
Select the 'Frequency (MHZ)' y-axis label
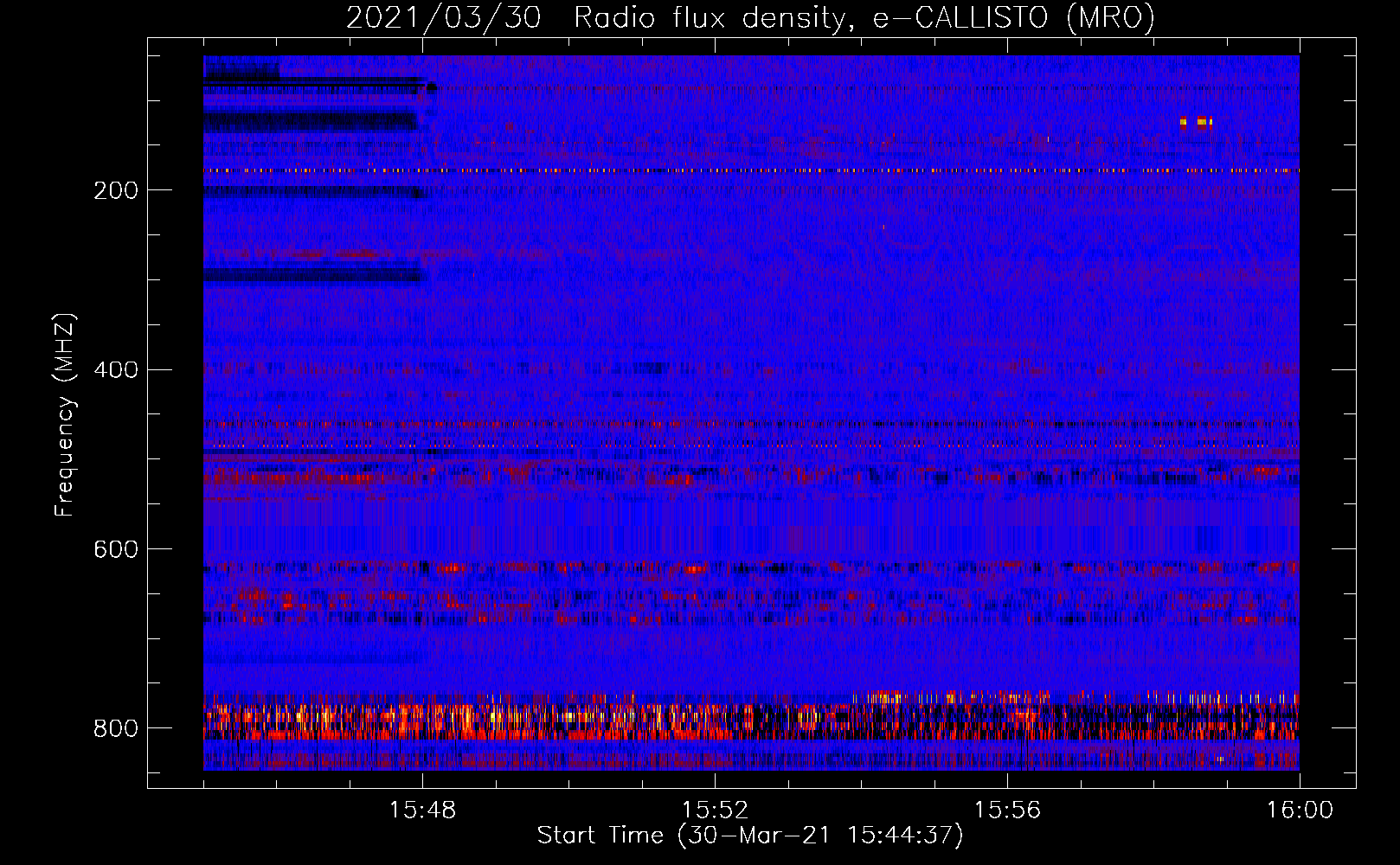click(x=65, y=415)
